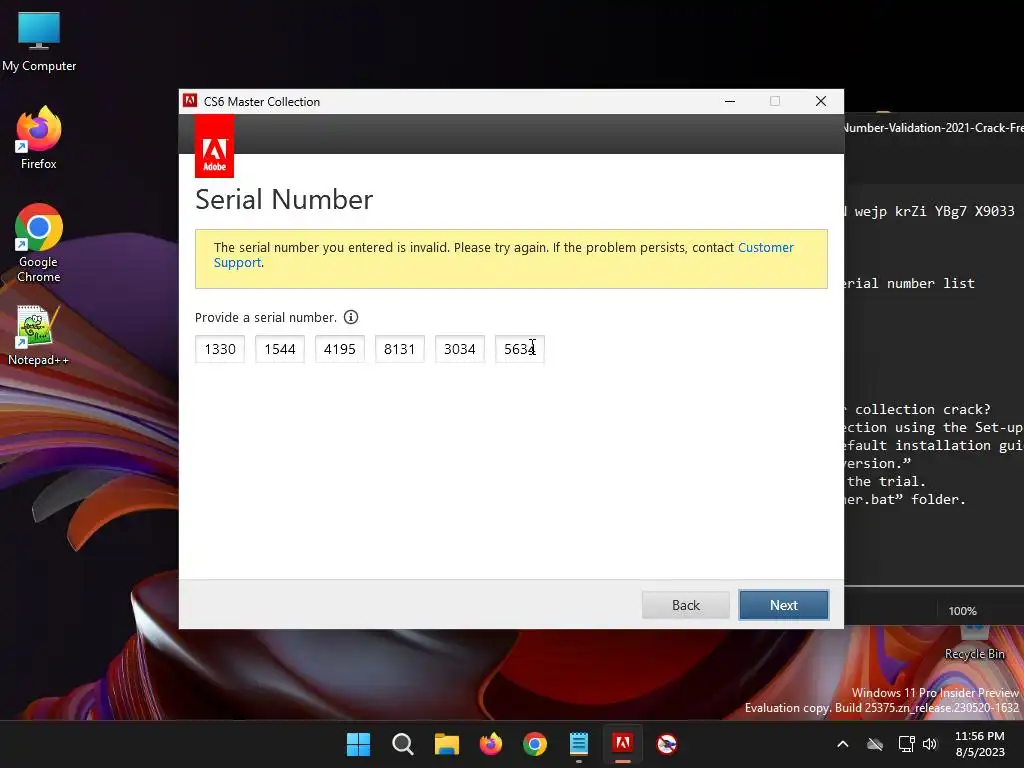Screen dimensions: 1024x768
Task: Launch Chrome from the taskbar
Action: (x=535, y=744)
